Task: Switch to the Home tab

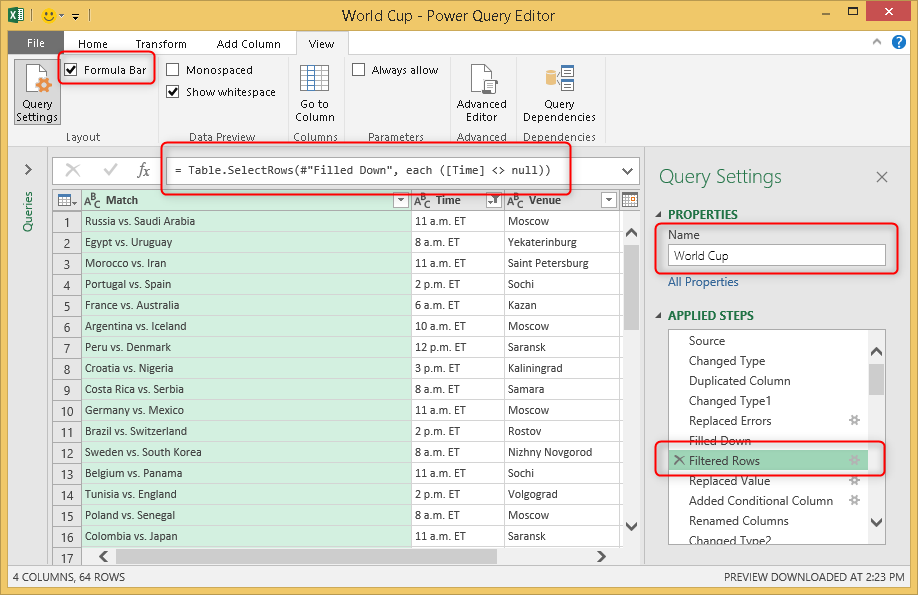Action: coord(93,44)
